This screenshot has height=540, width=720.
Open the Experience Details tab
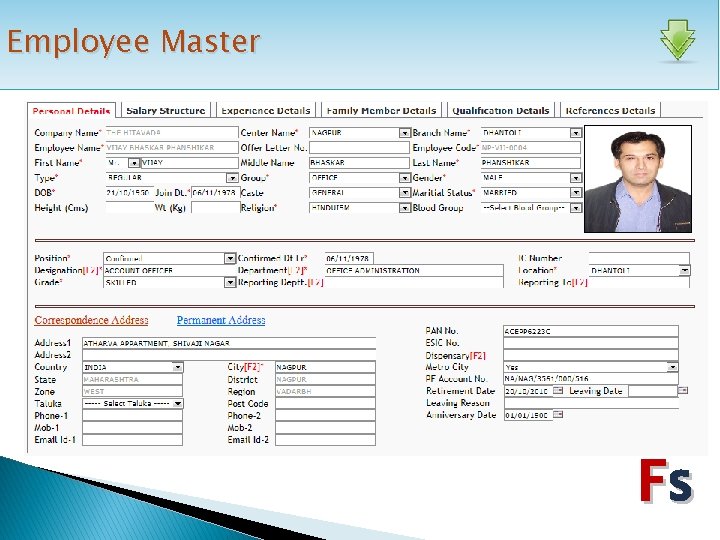pos(266,110)
